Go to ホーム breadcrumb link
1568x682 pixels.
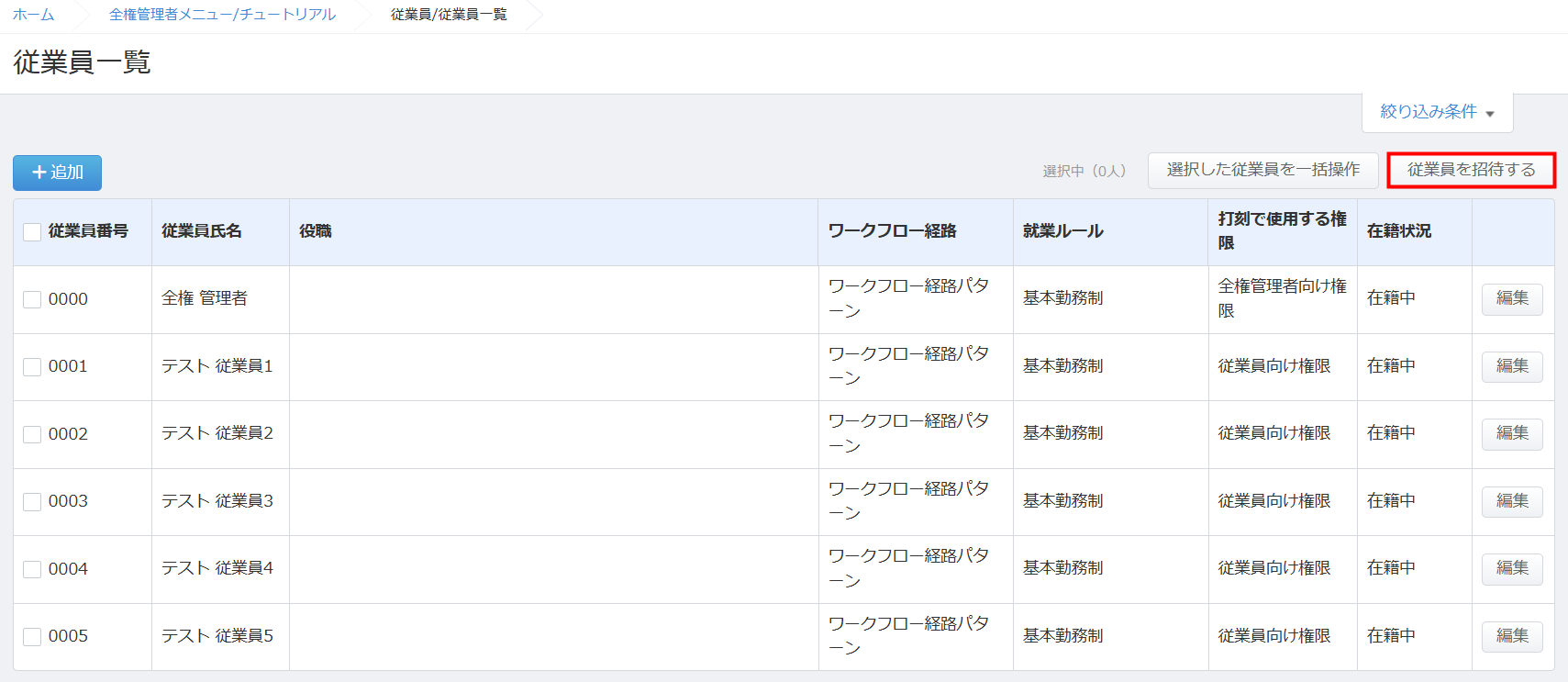pos(33,15)
